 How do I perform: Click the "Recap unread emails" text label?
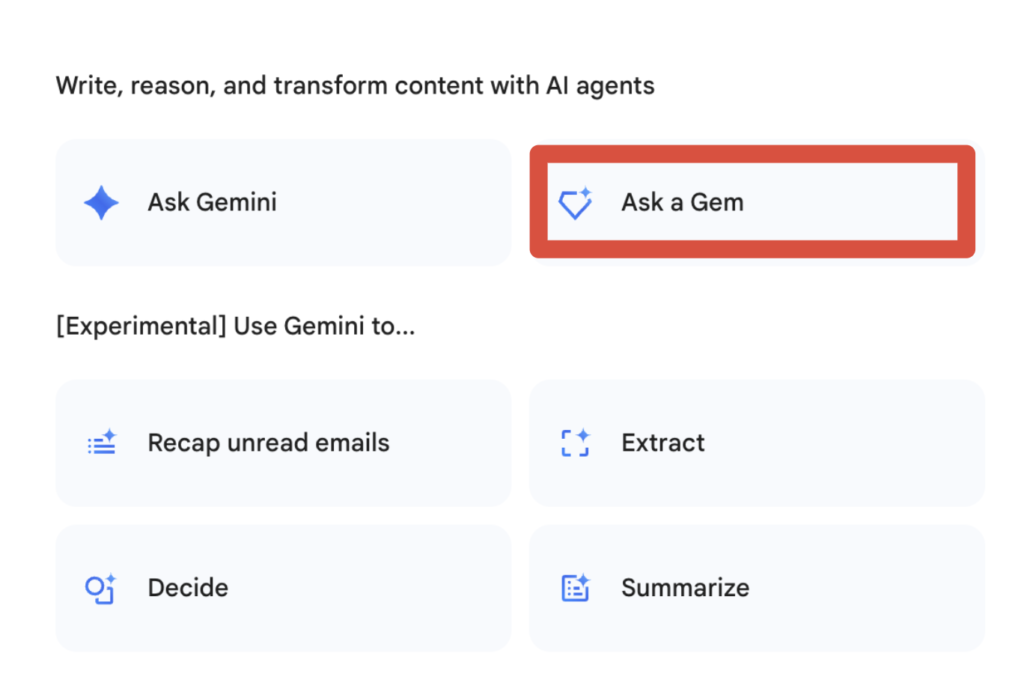[268, 443]
